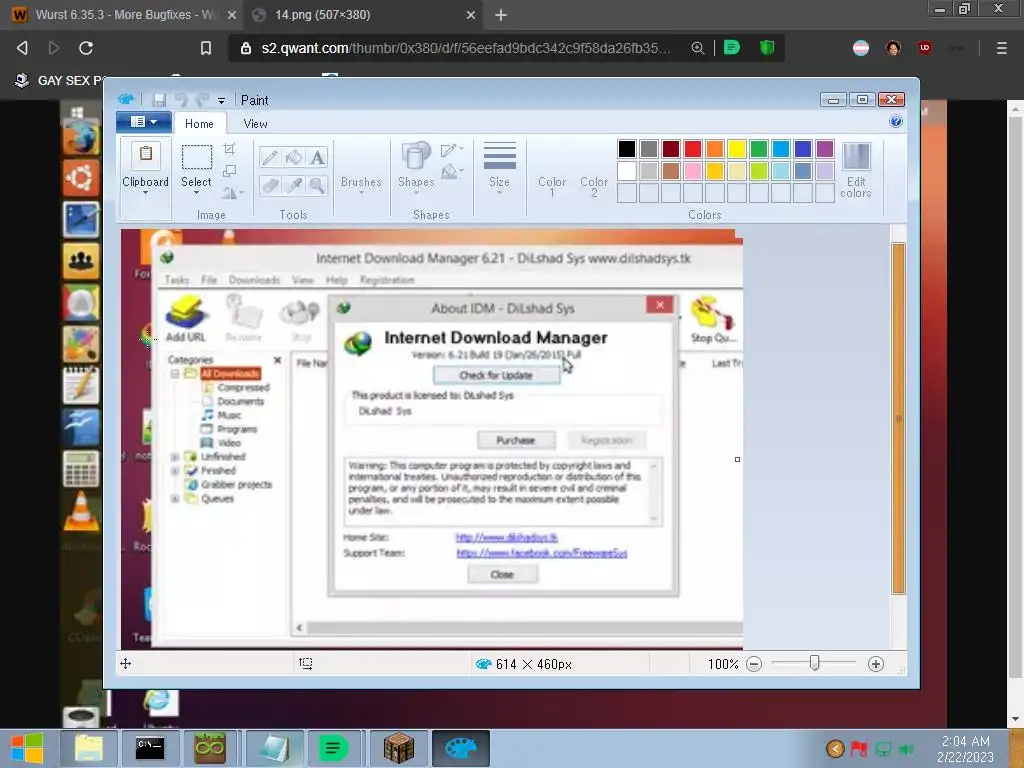Pick the white color swatch
This screenshot has height=768, width=1024.
pos(626,171)
